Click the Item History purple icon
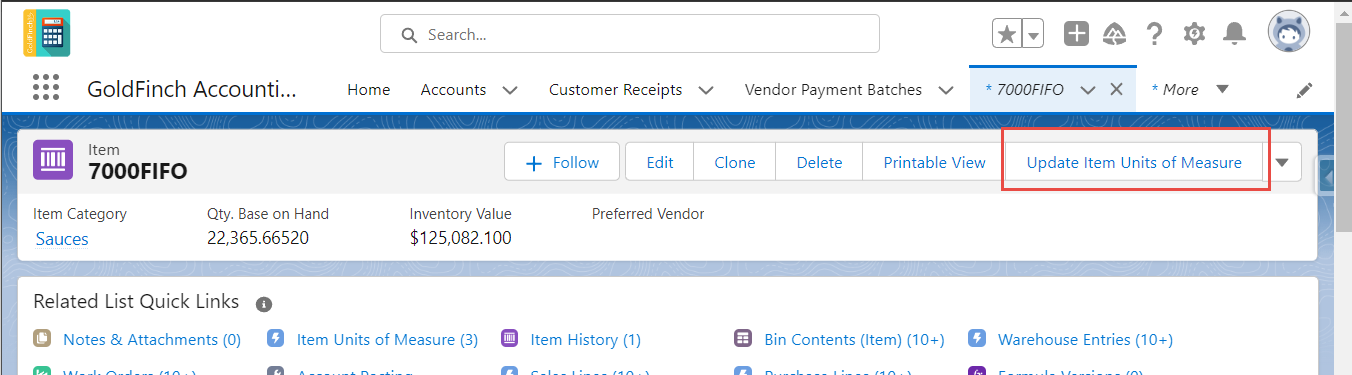The image size is (1352, 375). (x=509, y=339)
